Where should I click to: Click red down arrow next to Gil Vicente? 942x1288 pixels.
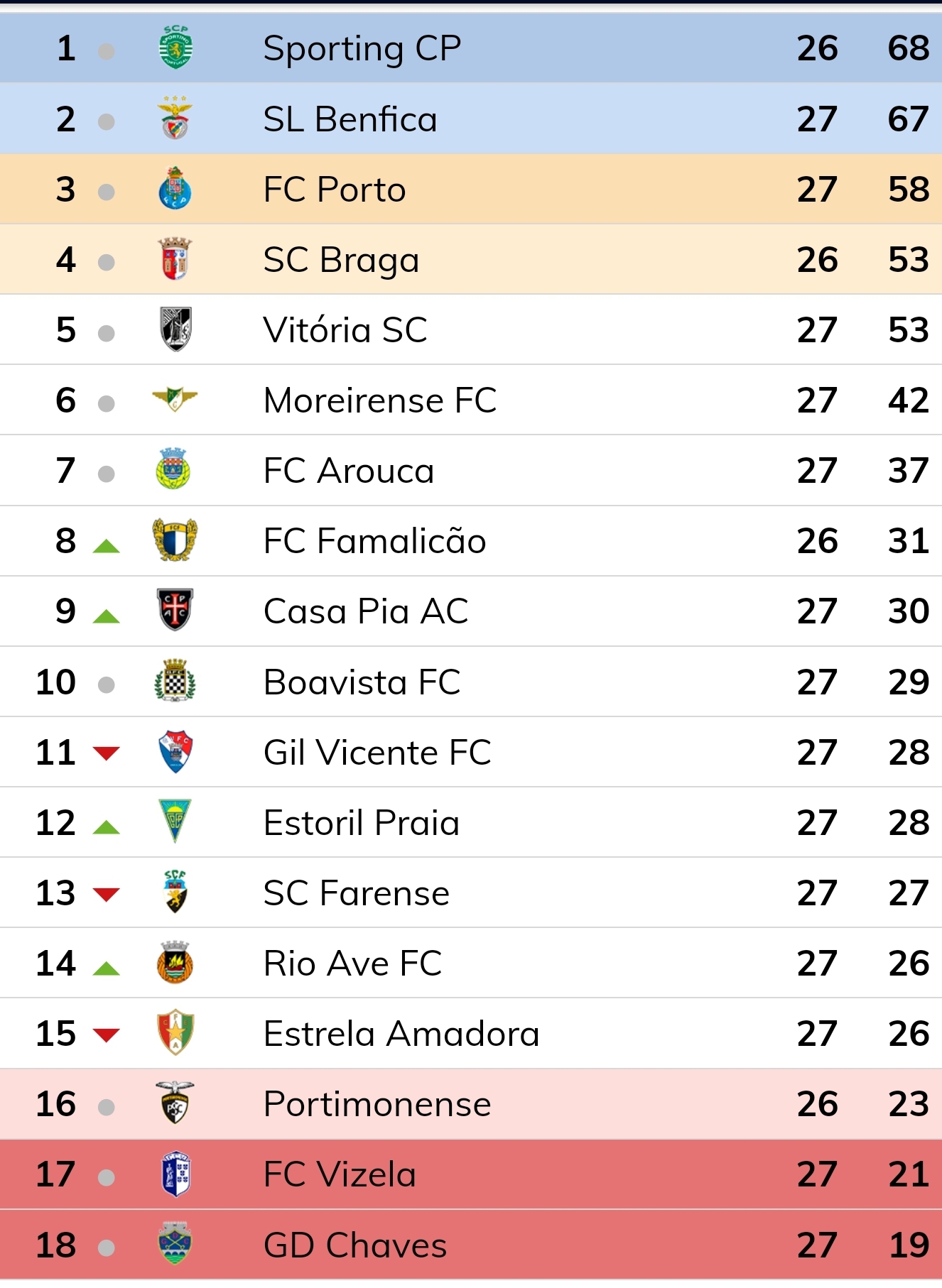(x=107, y=753)
